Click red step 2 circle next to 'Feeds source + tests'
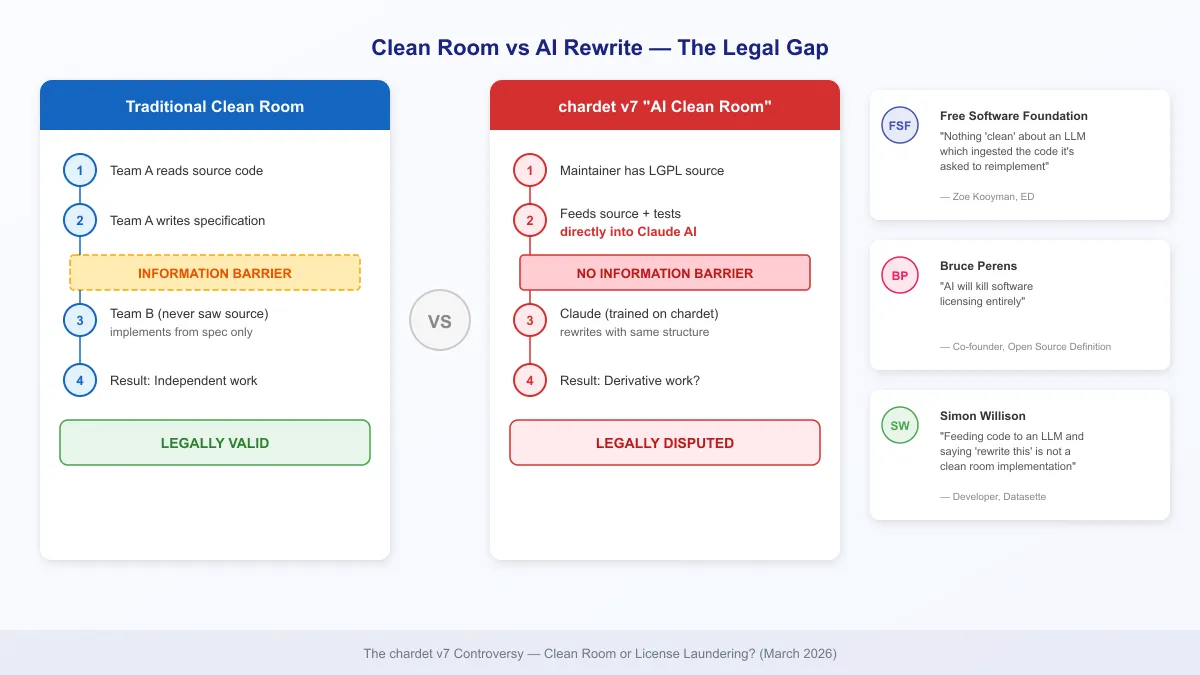Image resolution: width=1200 pixels, height=675 pixels. click(x=530, y=220)
